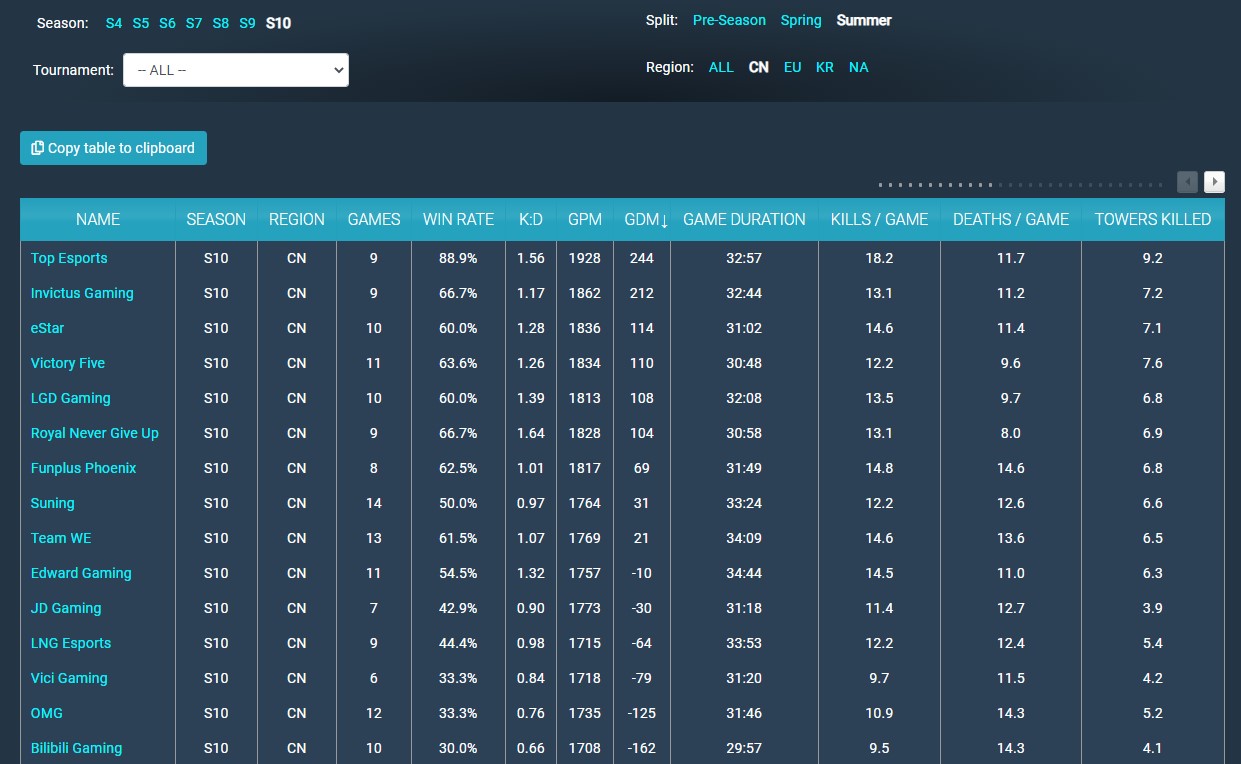Click Invictus Gaming GPM 1862

584,293
